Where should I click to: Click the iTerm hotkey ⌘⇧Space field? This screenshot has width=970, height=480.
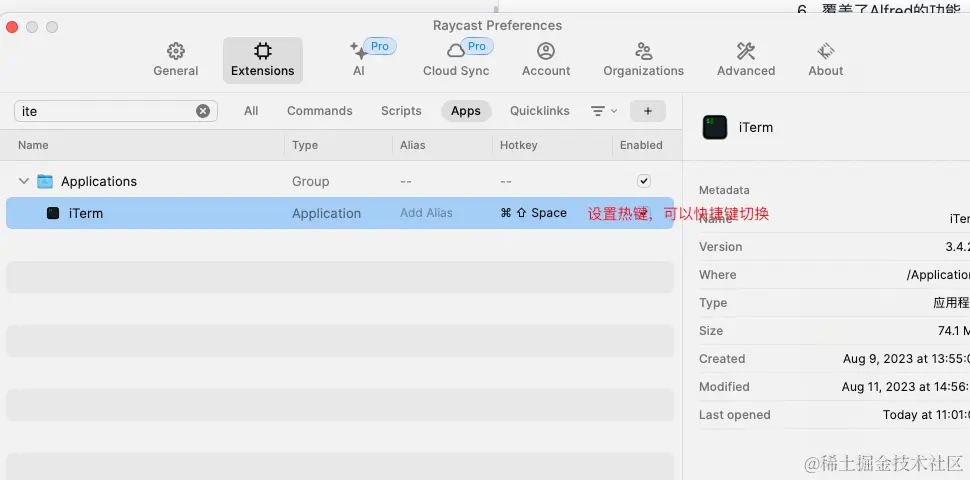click(533, 213)
